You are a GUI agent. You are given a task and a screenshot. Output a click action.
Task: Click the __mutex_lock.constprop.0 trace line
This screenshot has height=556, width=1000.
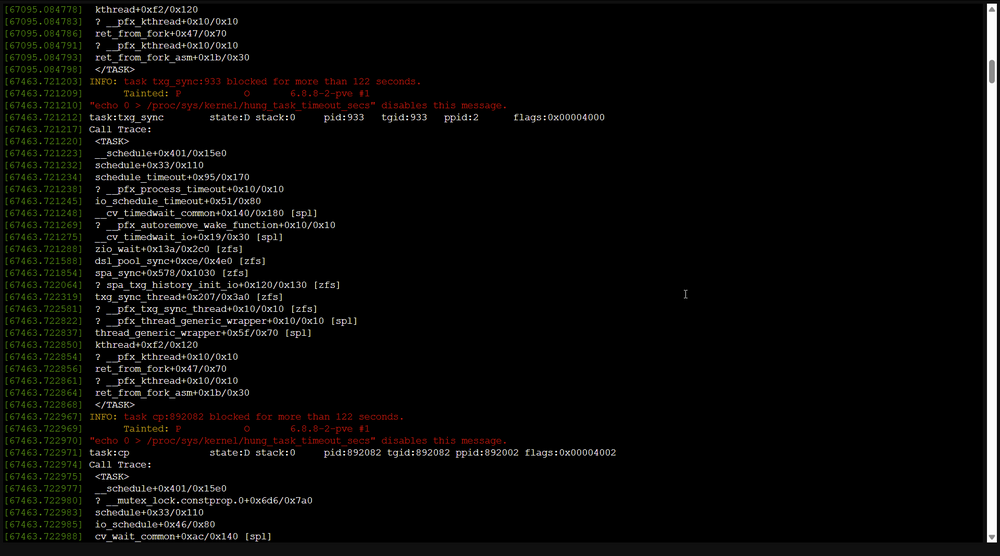tap(203, 501)
